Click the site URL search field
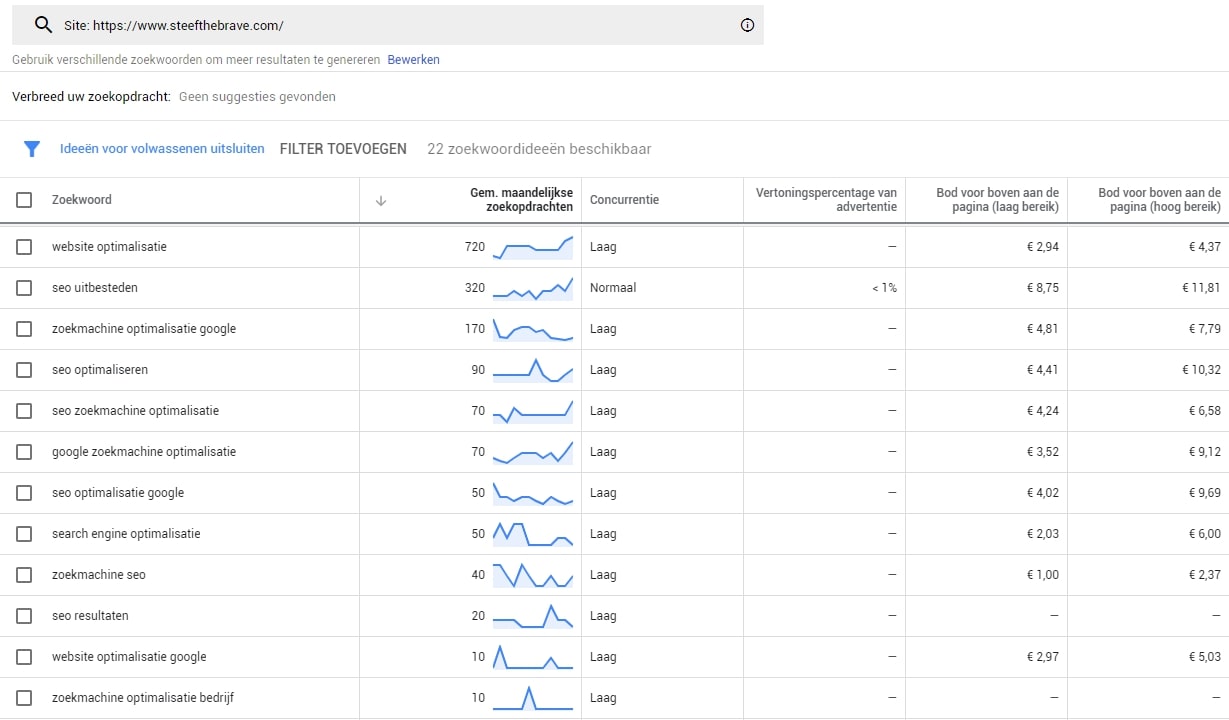The width and height of the screenshot is (1229, 720). tap(388, 25)
